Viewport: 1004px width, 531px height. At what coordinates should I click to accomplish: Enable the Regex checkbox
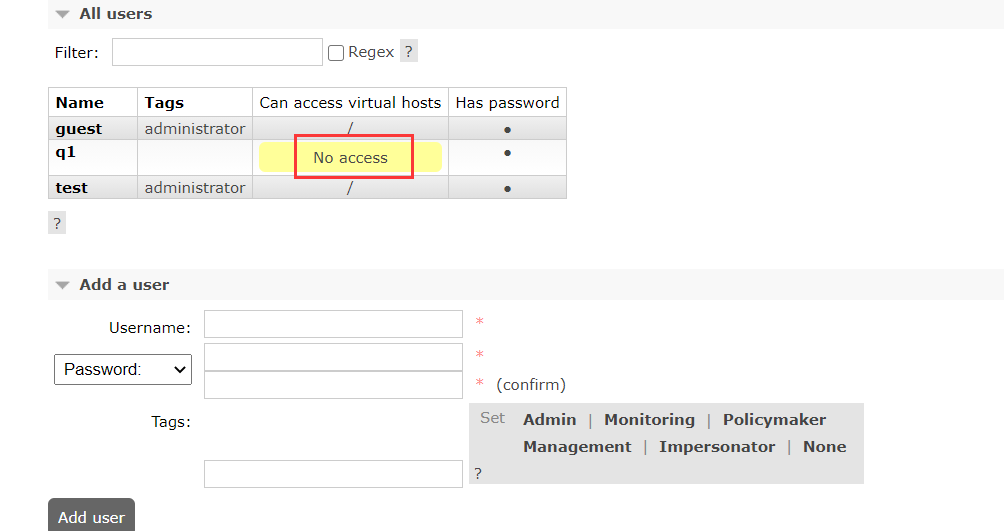coord(336,53)
